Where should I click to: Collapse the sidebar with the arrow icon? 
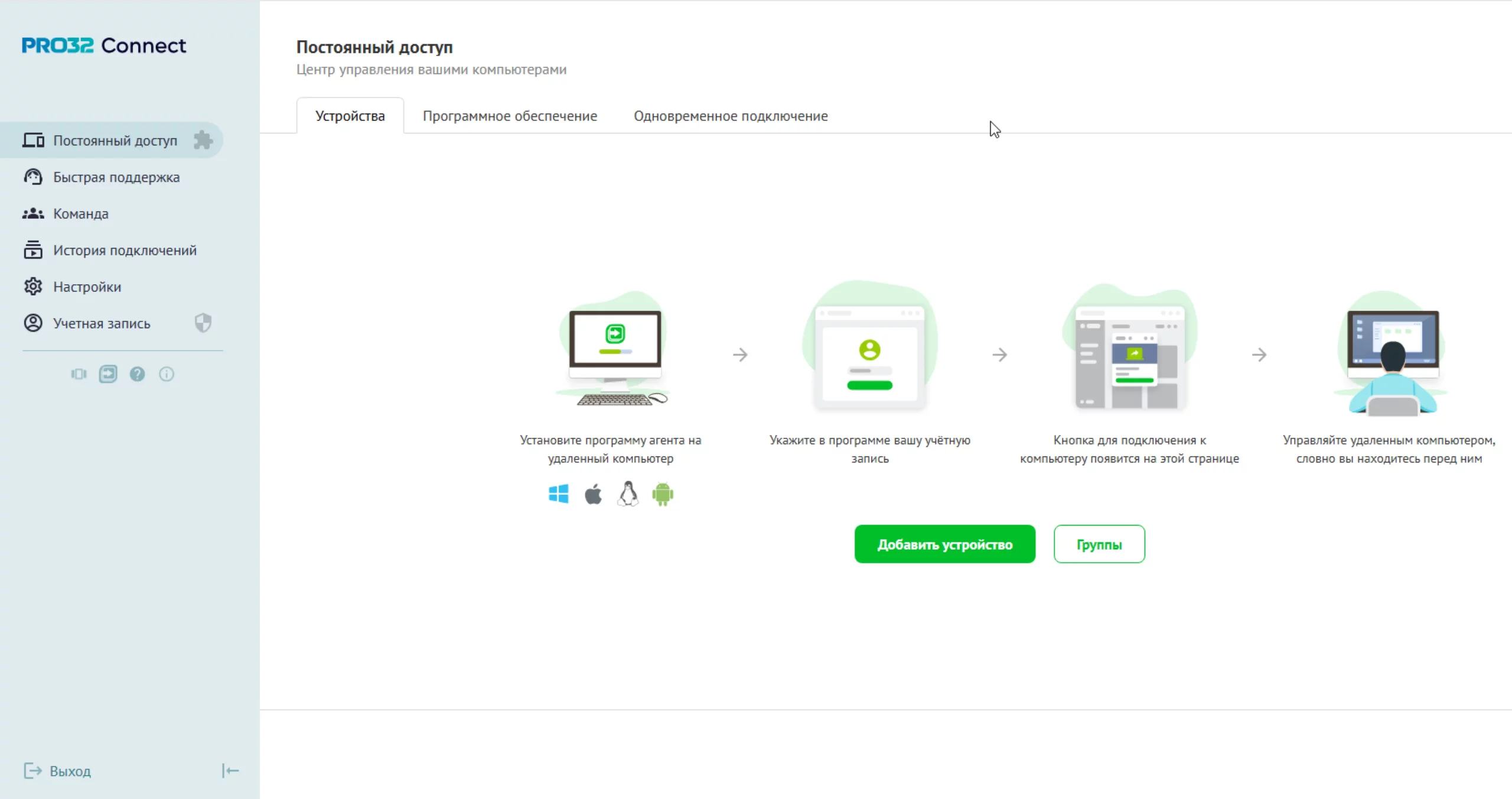coord(230,771)
